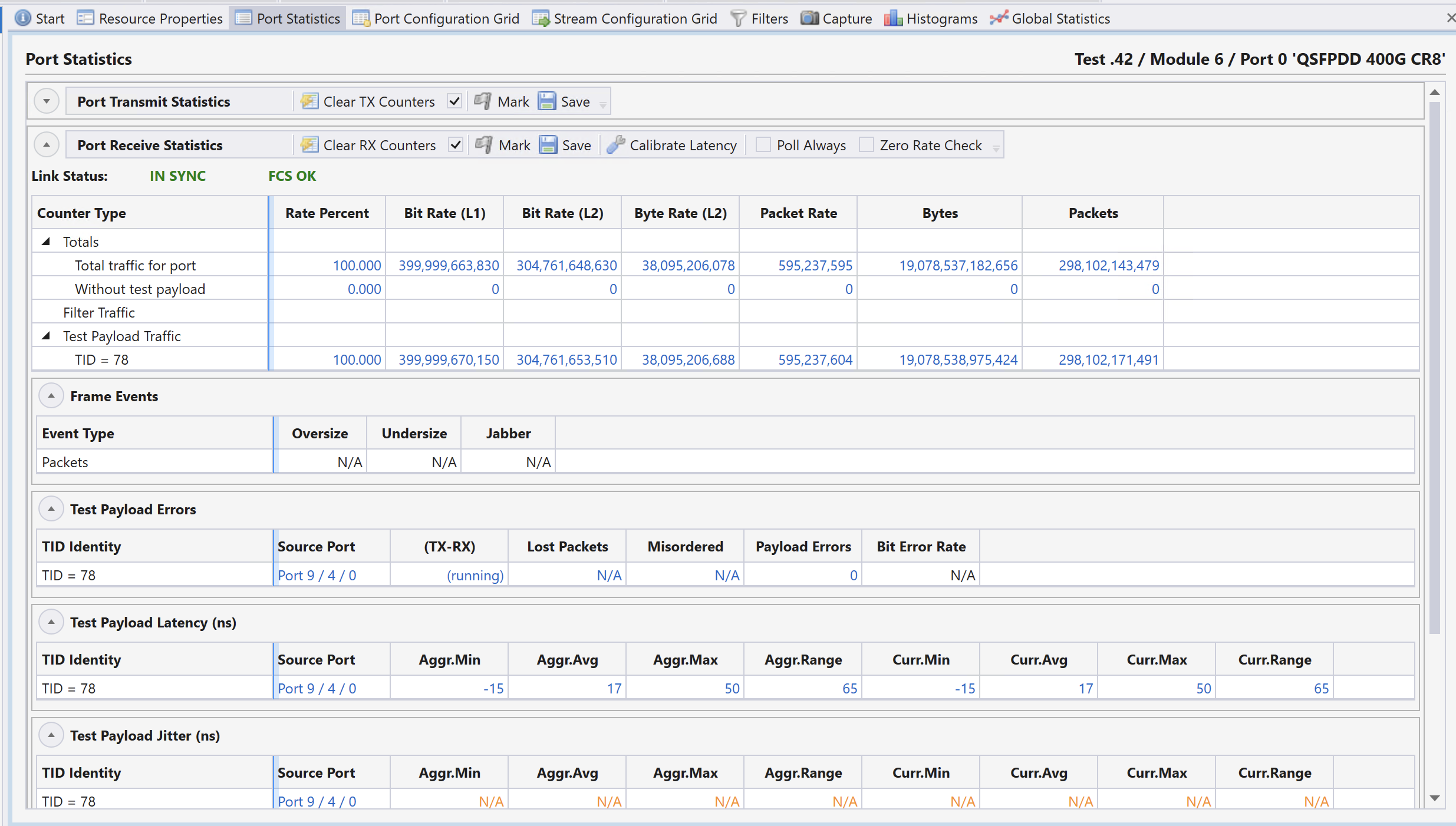Click the Lost Packets column header
Screen dimensions: 1456x826
pyautogui.click(x=567, y=546)
